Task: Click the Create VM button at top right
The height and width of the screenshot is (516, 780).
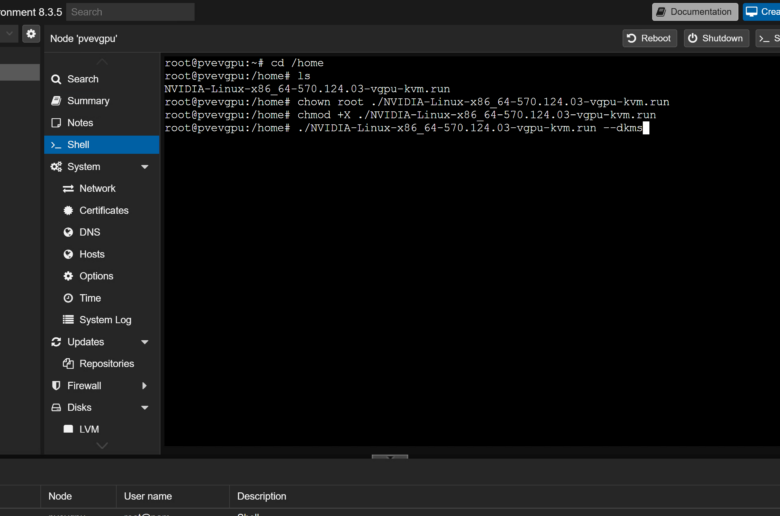Action: 762,12
